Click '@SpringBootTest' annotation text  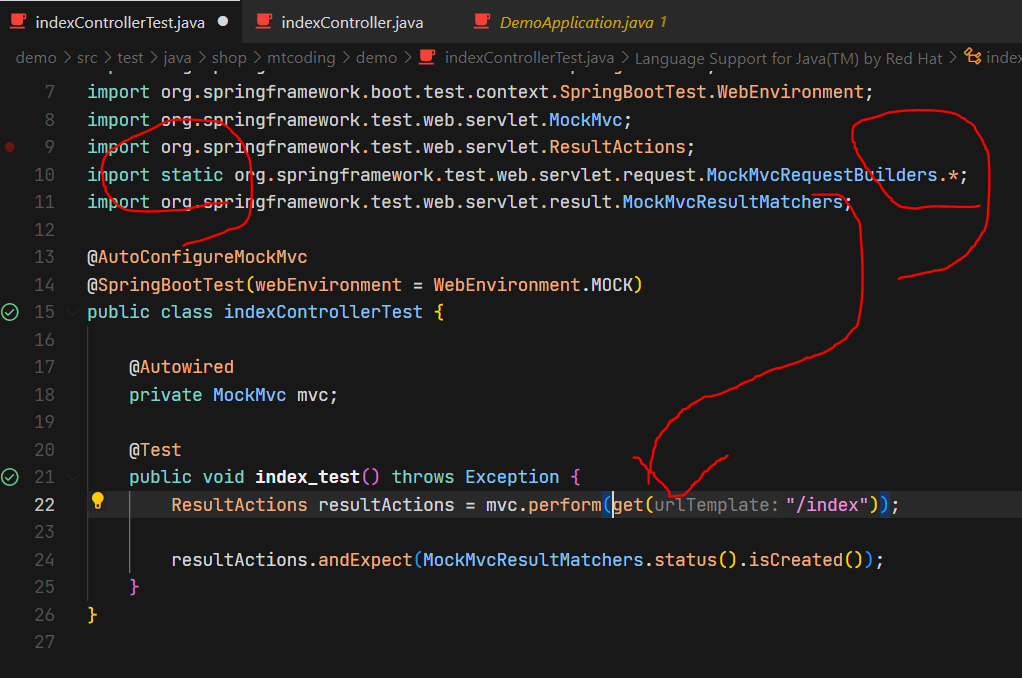coord(166,285)
